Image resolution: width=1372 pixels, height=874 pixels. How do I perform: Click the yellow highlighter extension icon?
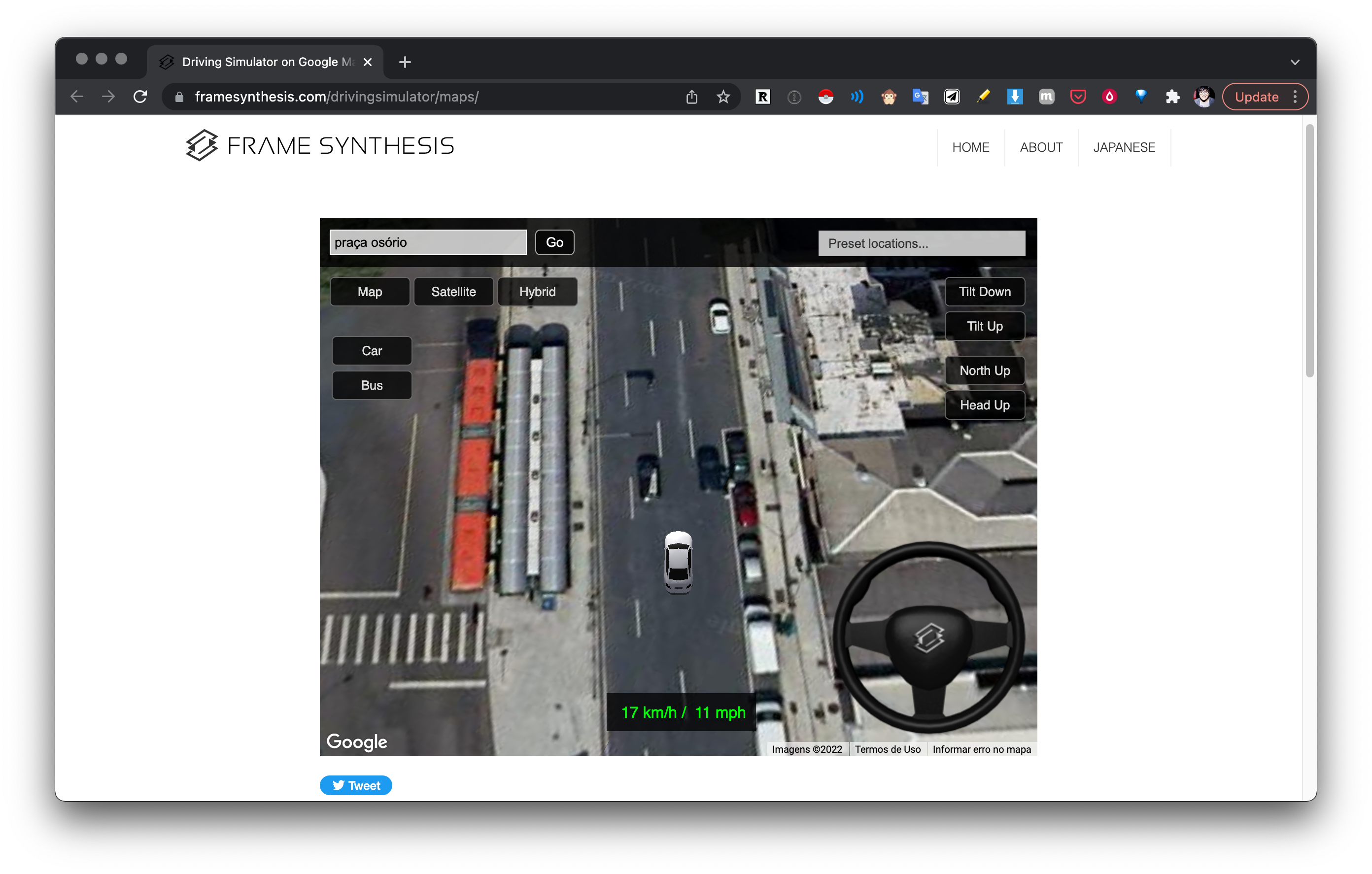[x=983, y=97]
